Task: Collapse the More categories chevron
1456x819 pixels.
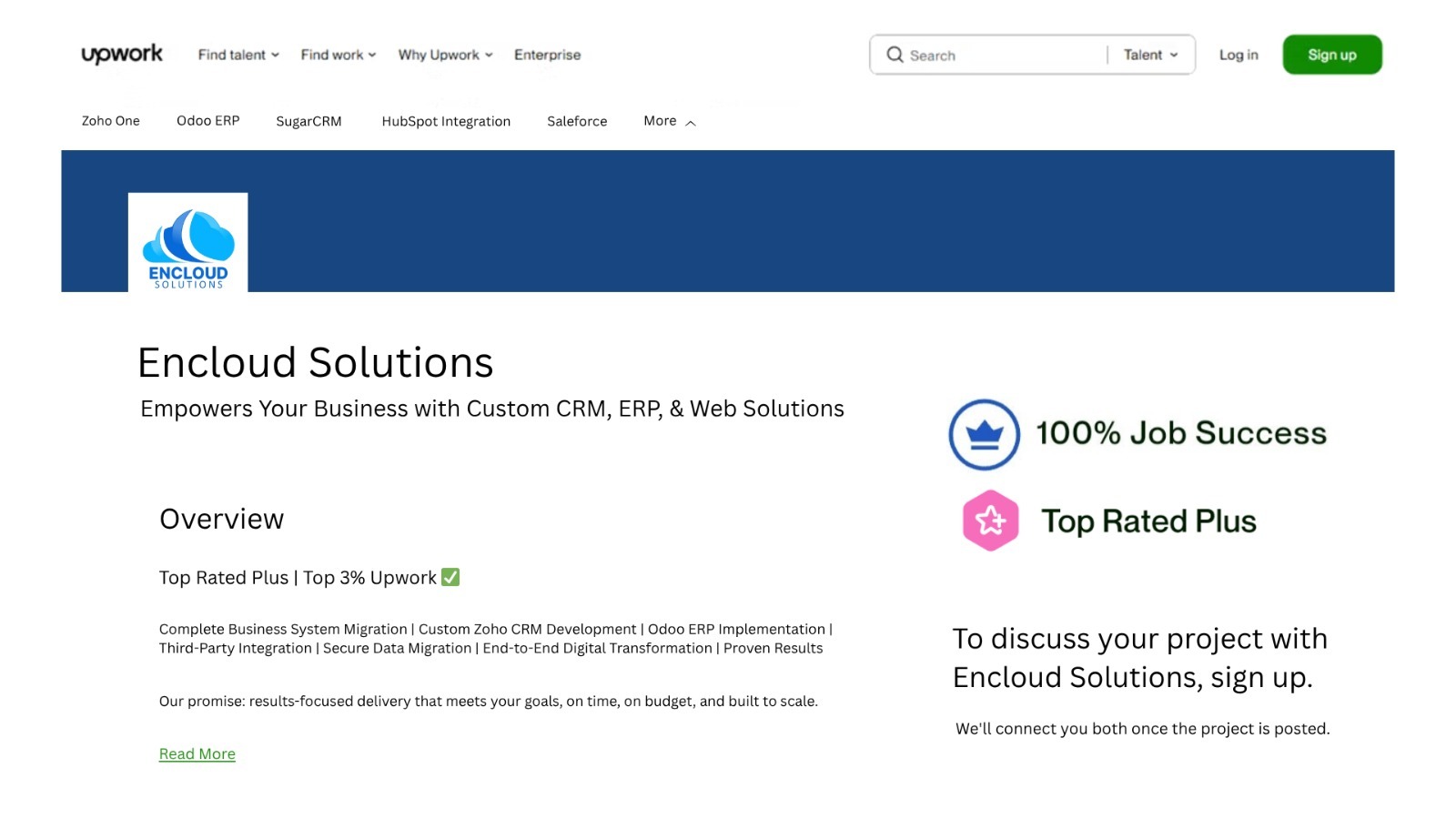Action: tap(691, 123)
